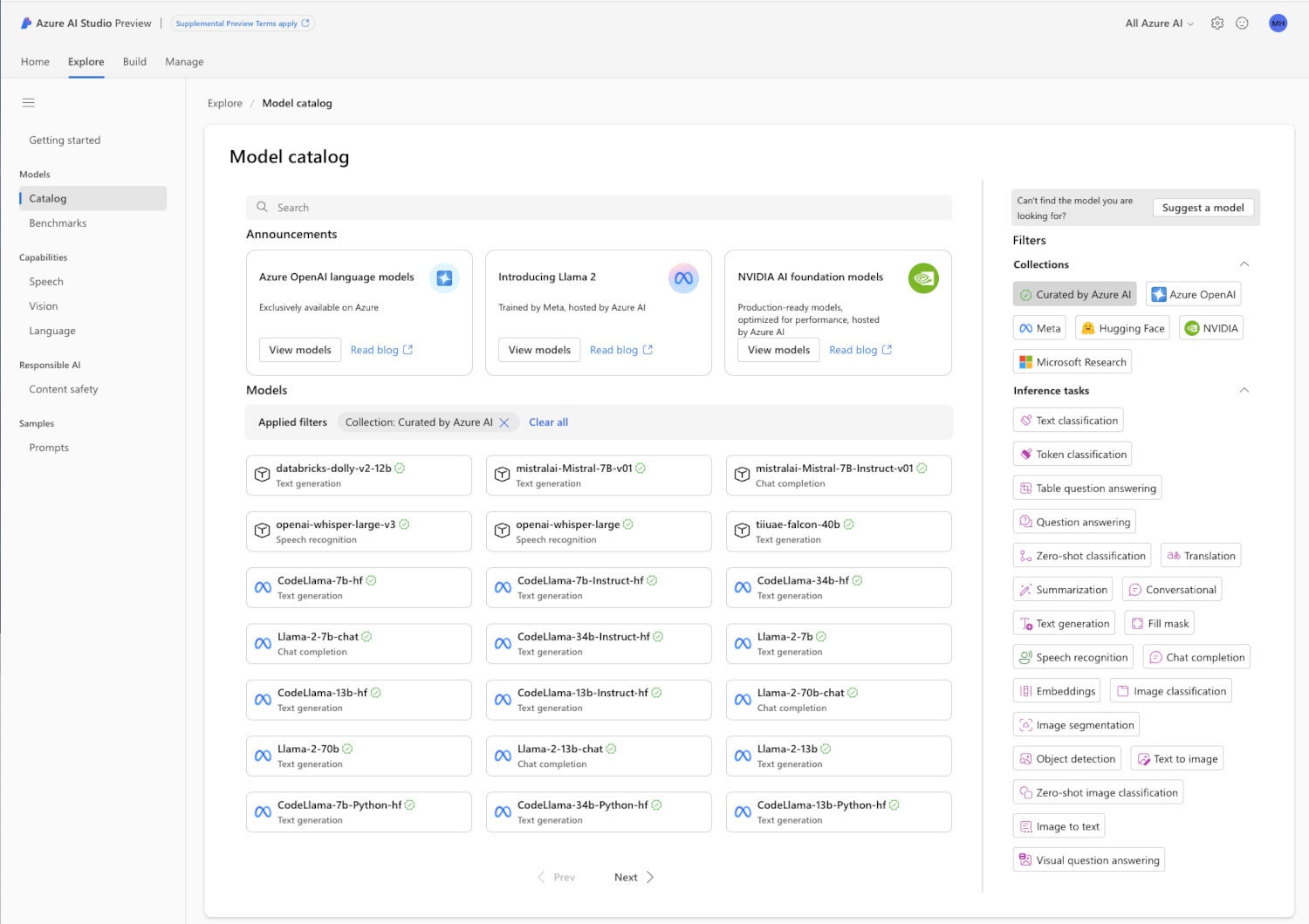Viewport: 1309px width, 924px height.
Task: Filter by Table question answering task
Action: coord(1087,489)
